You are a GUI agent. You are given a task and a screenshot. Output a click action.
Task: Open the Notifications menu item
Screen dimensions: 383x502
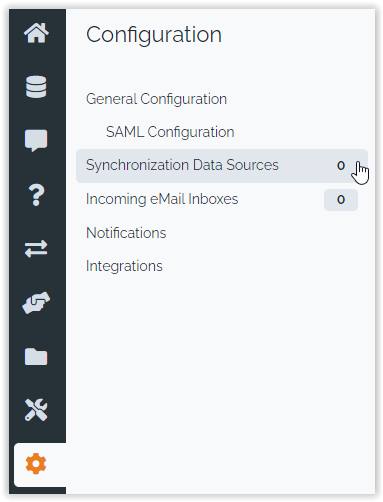click(x=126, y=233)
